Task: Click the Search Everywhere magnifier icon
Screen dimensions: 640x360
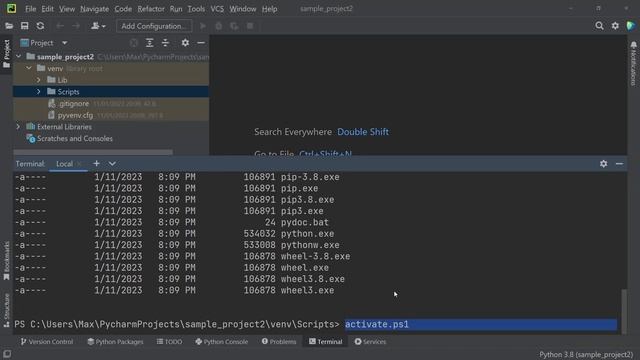Action: pyautogui.click(x=599, y=26)
